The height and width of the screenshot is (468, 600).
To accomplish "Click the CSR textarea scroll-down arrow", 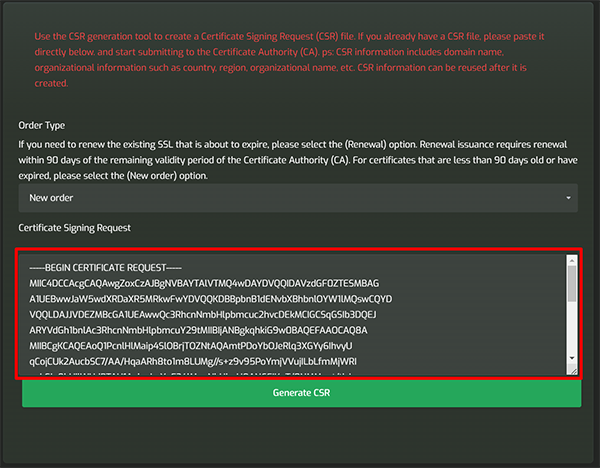I will tap(572, 358).
